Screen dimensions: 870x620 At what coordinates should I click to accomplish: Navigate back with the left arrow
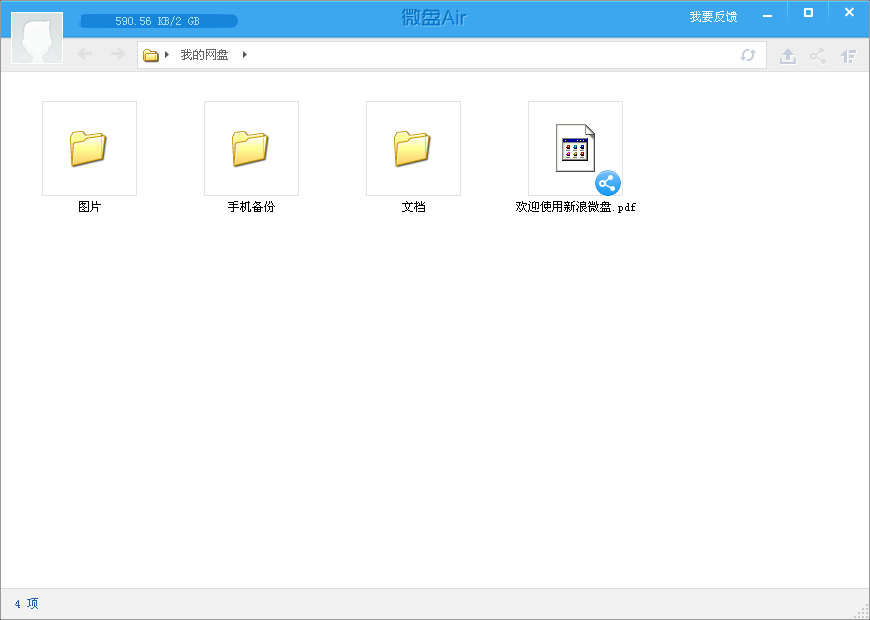tap(85, 55)
